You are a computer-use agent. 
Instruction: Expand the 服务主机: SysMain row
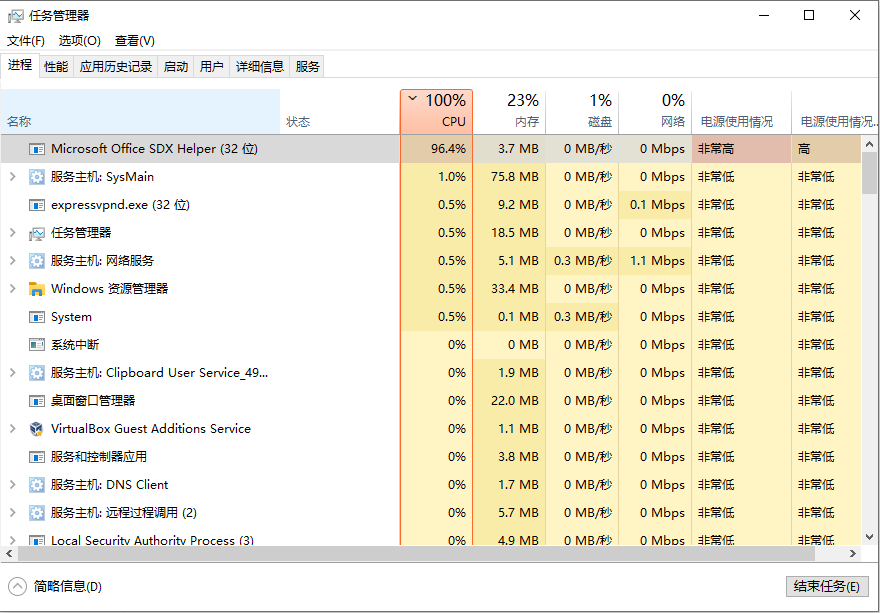tap(12, 177)
